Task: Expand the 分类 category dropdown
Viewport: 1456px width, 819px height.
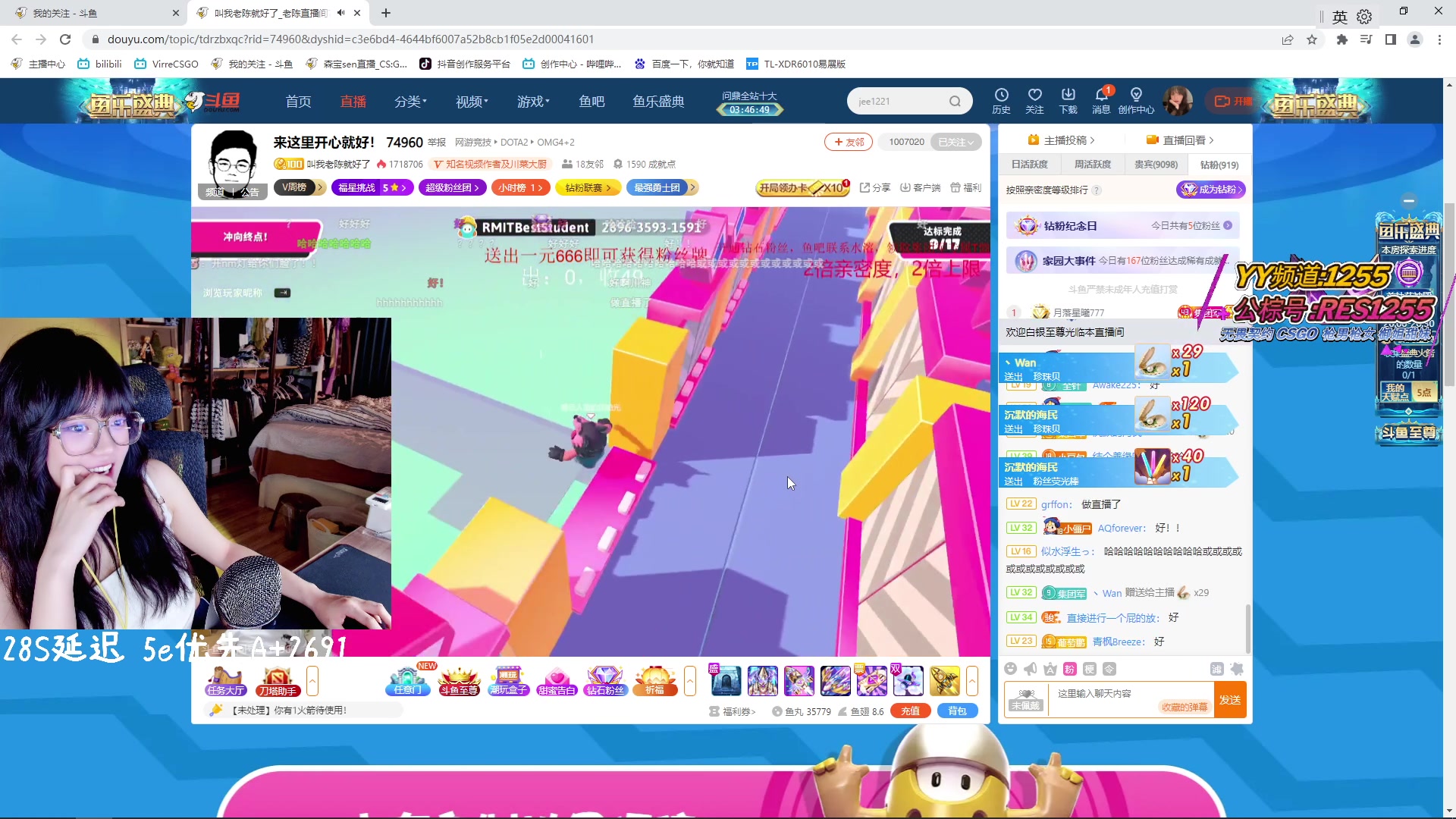Action: click(x=410, y=102)
